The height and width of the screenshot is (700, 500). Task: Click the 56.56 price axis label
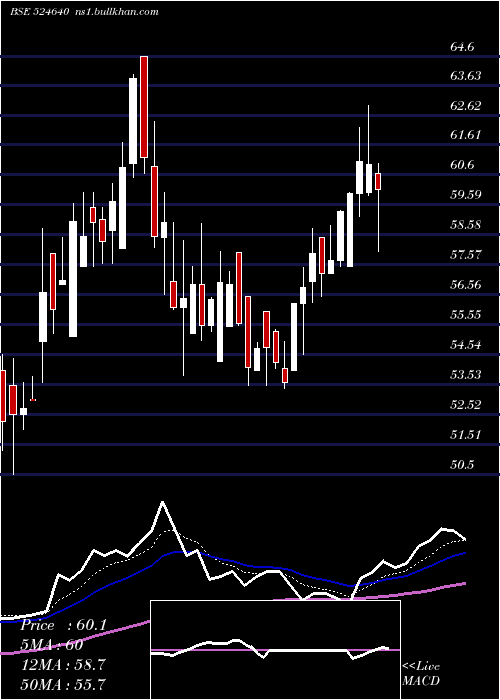tap(466, 284)
